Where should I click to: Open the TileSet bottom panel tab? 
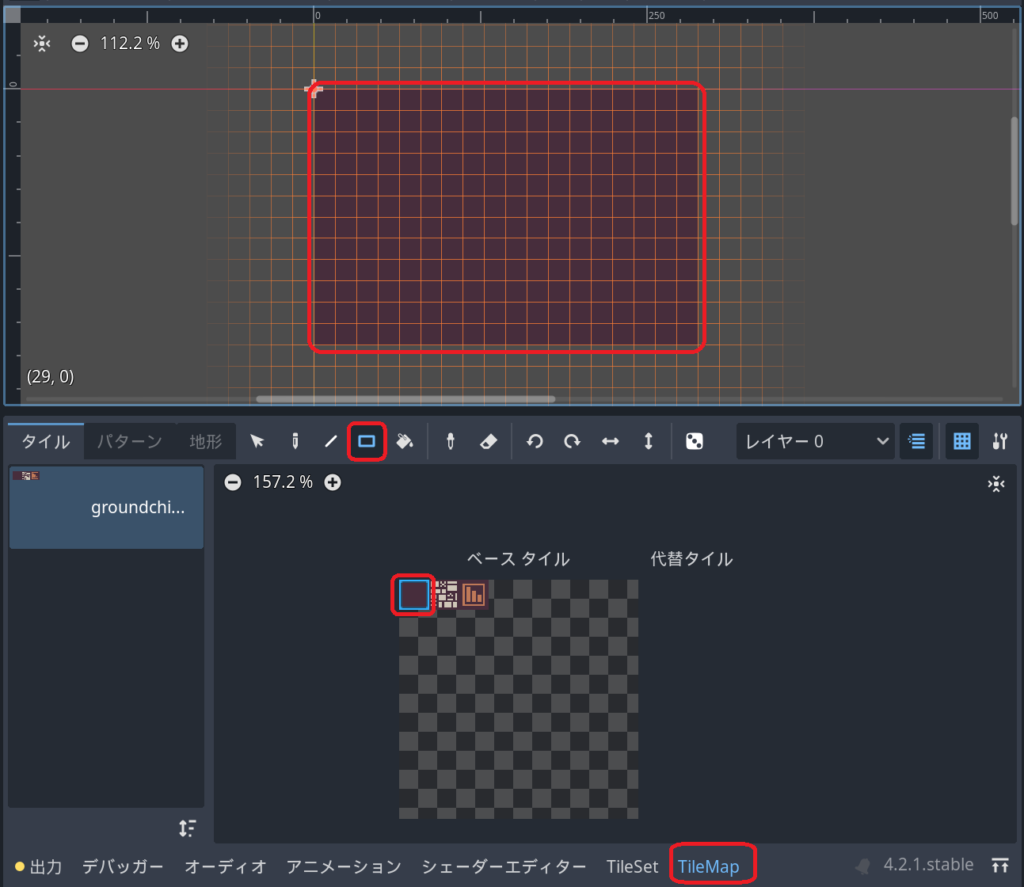tap(632, 866)
